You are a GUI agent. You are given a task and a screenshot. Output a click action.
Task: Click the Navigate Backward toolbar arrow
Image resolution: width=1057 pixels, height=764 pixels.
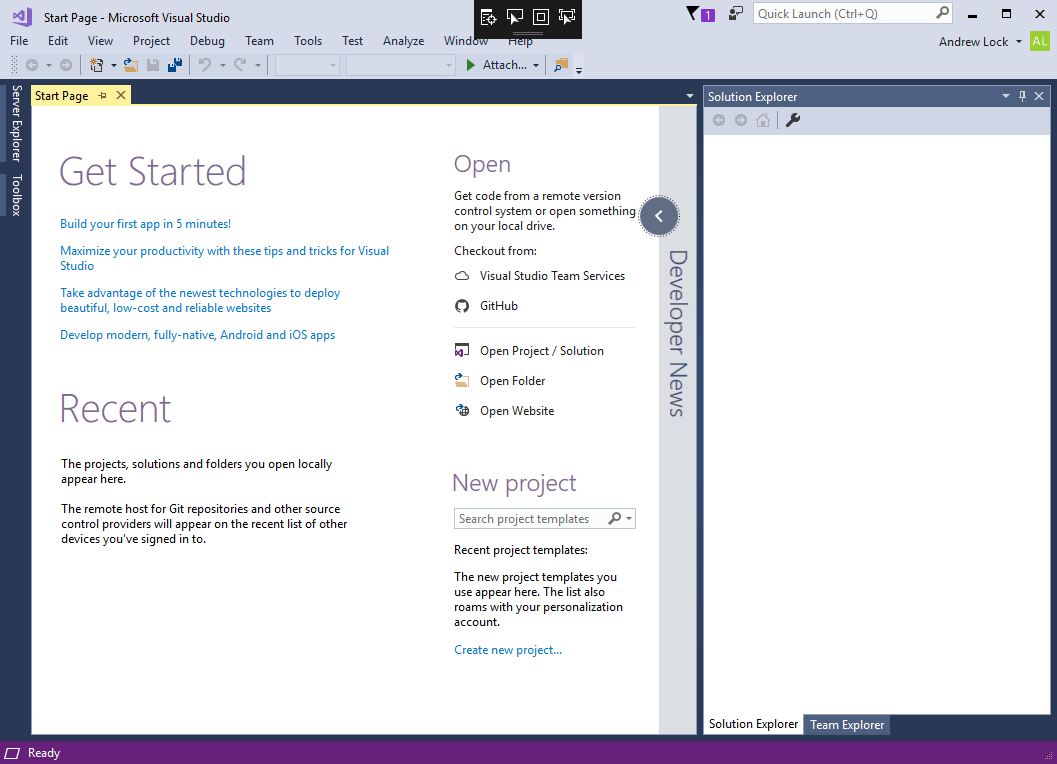click(32, 65)
